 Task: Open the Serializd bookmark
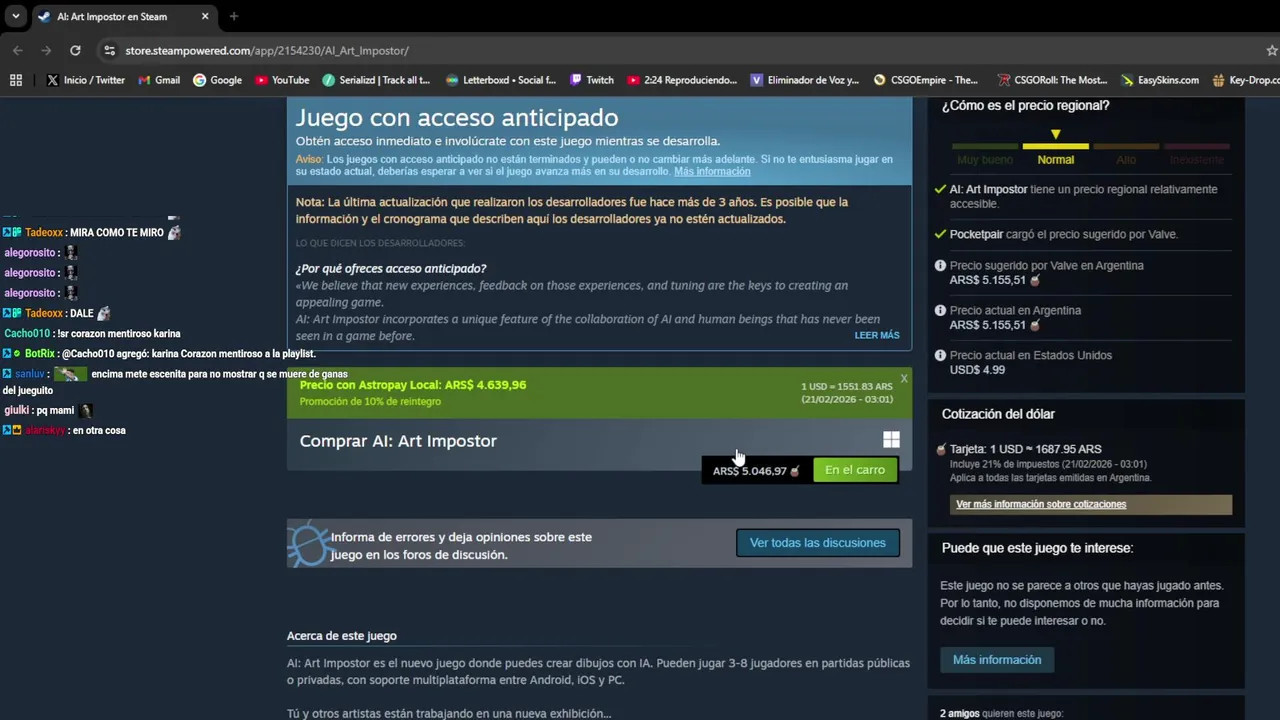(x=376, y=80)
